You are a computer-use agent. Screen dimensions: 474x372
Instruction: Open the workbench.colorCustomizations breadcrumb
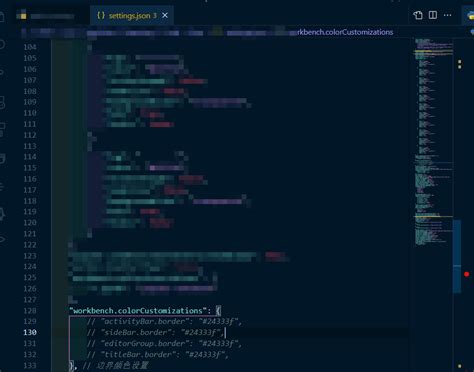click(x=345, y=32)
